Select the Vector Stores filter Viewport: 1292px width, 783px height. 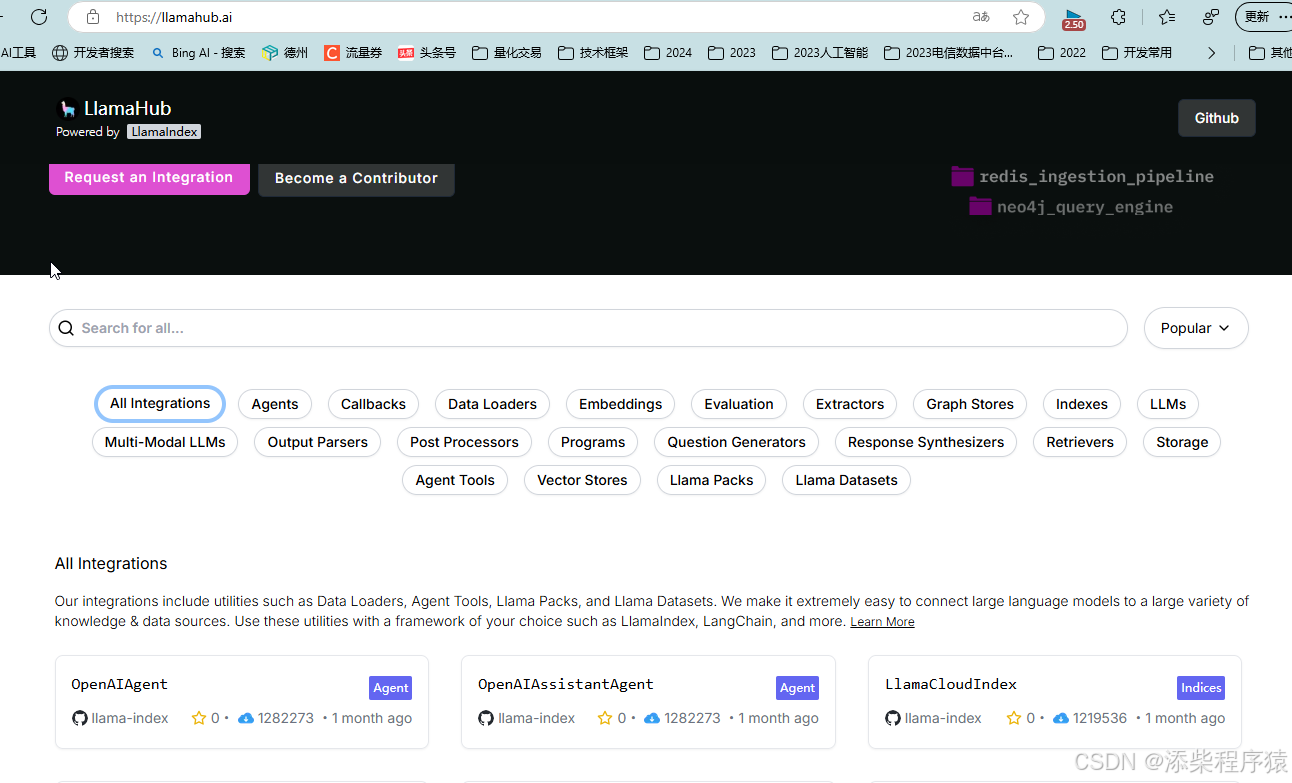click(582, 480)
